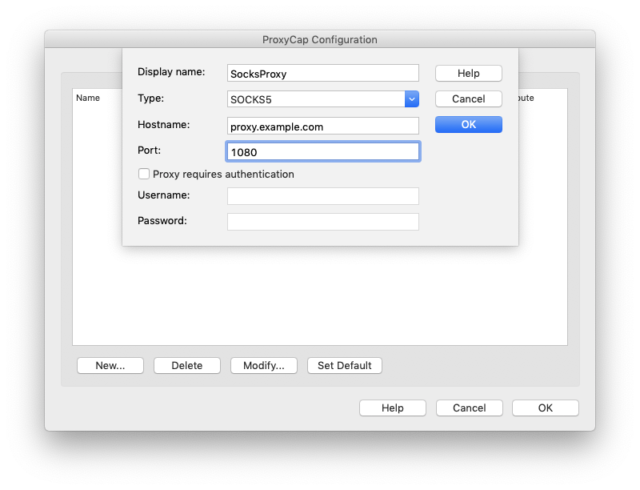This screenshot has width=640, height=490.
Task: Click Help in the ProxyCap Configuration window
Action: (393, 408)
